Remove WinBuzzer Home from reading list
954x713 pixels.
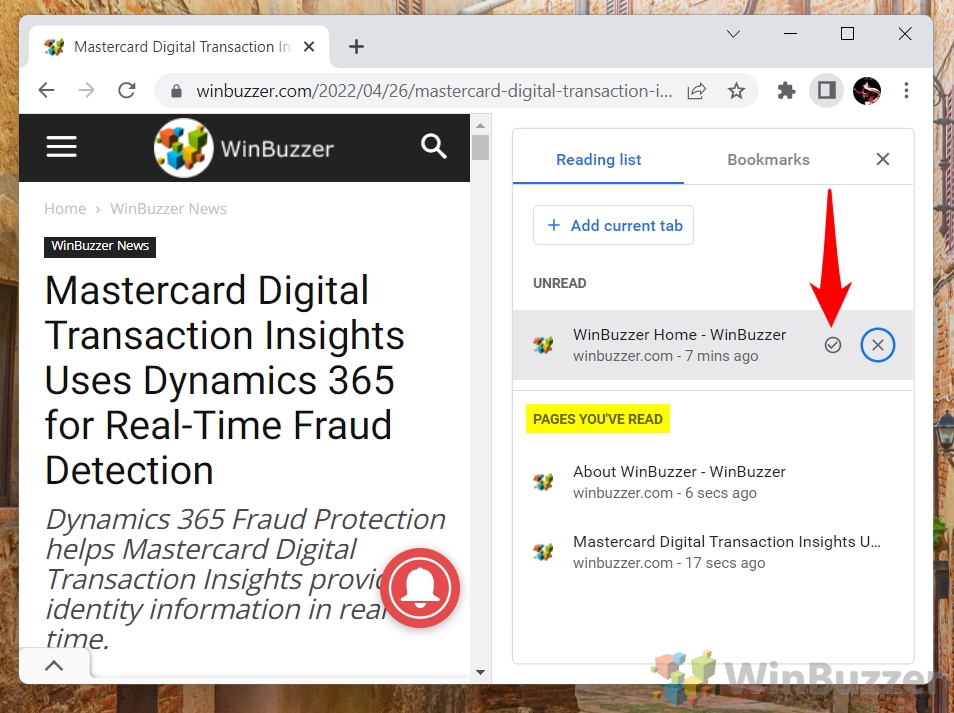point(877,345)
